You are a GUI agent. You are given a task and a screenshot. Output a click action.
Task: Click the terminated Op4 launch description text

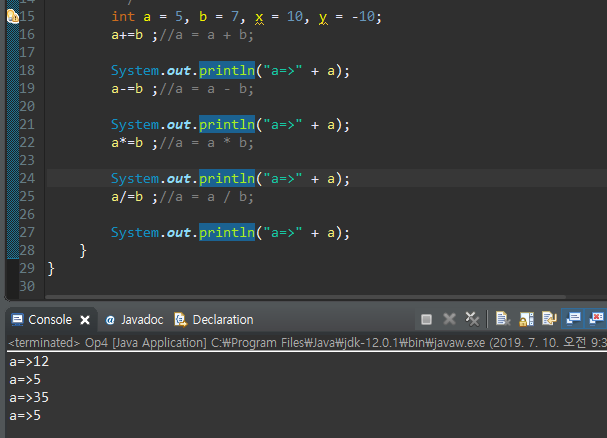pyautogui.click(x=307, y=343)
